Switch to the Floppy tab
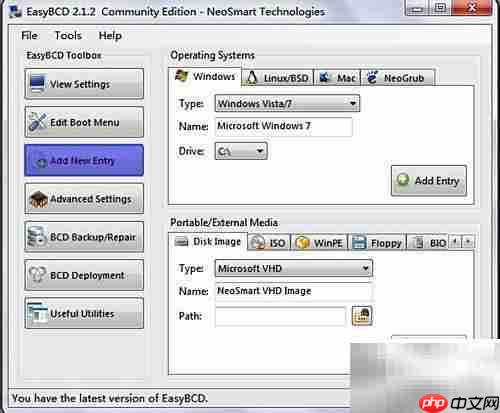Screen dimensions: 500x413 point(377,243)
